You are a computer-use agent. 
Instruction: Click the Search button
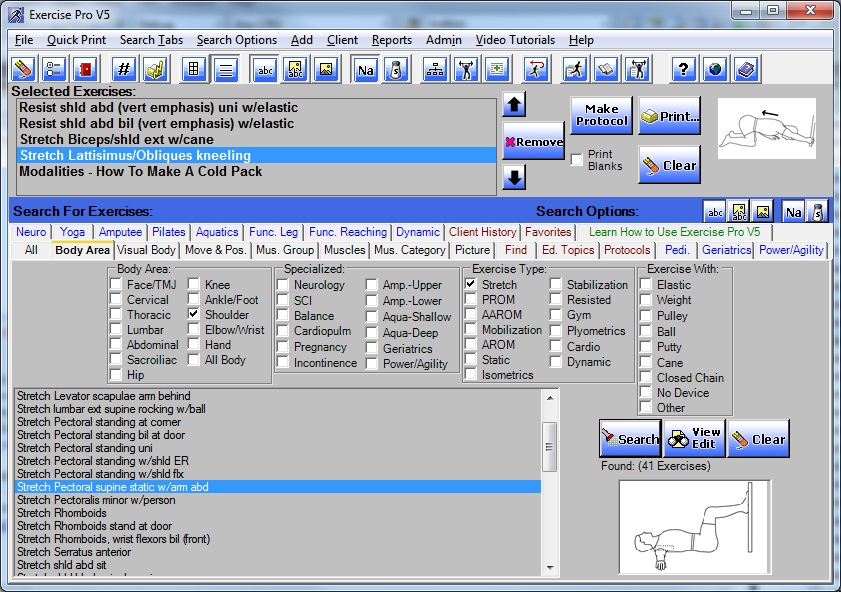[x=630, y=439]
